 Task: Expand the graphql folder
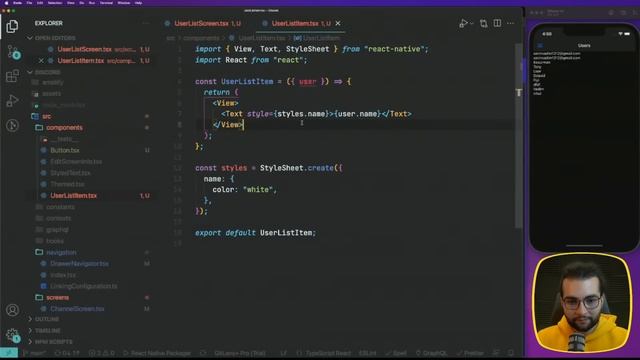point(57,230)
